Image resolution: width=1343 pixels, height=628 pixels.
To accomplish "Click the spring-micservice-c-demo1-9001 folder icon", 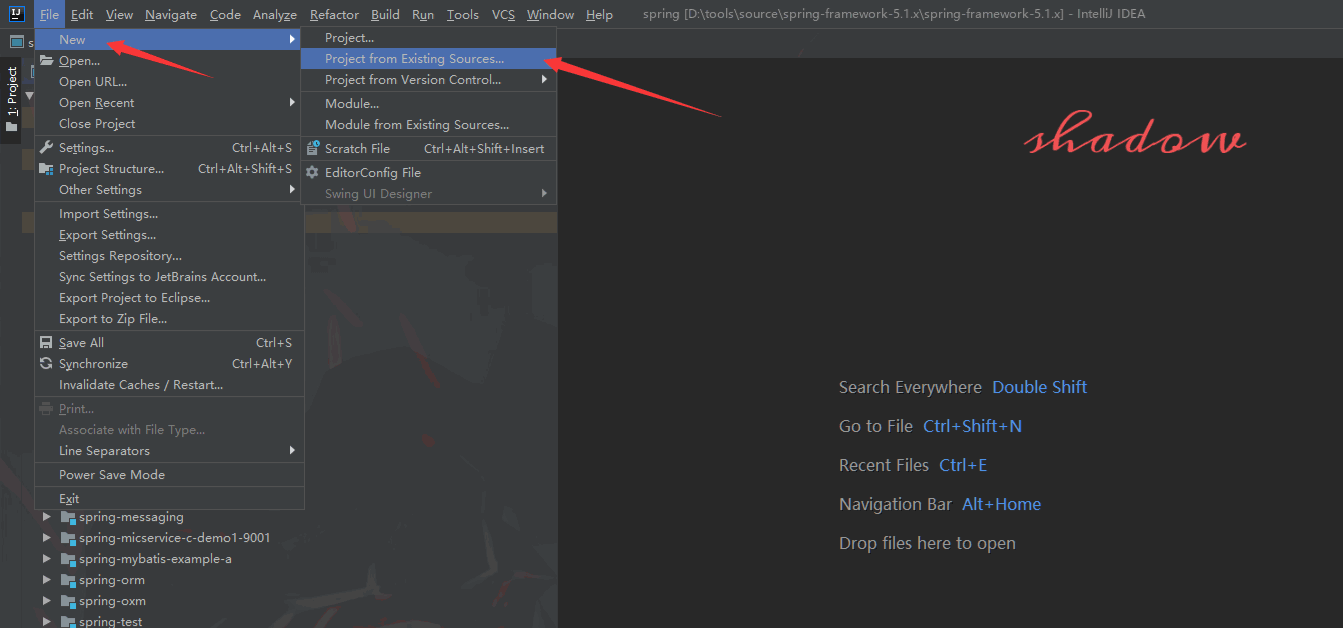I will [x=68, y=538].
